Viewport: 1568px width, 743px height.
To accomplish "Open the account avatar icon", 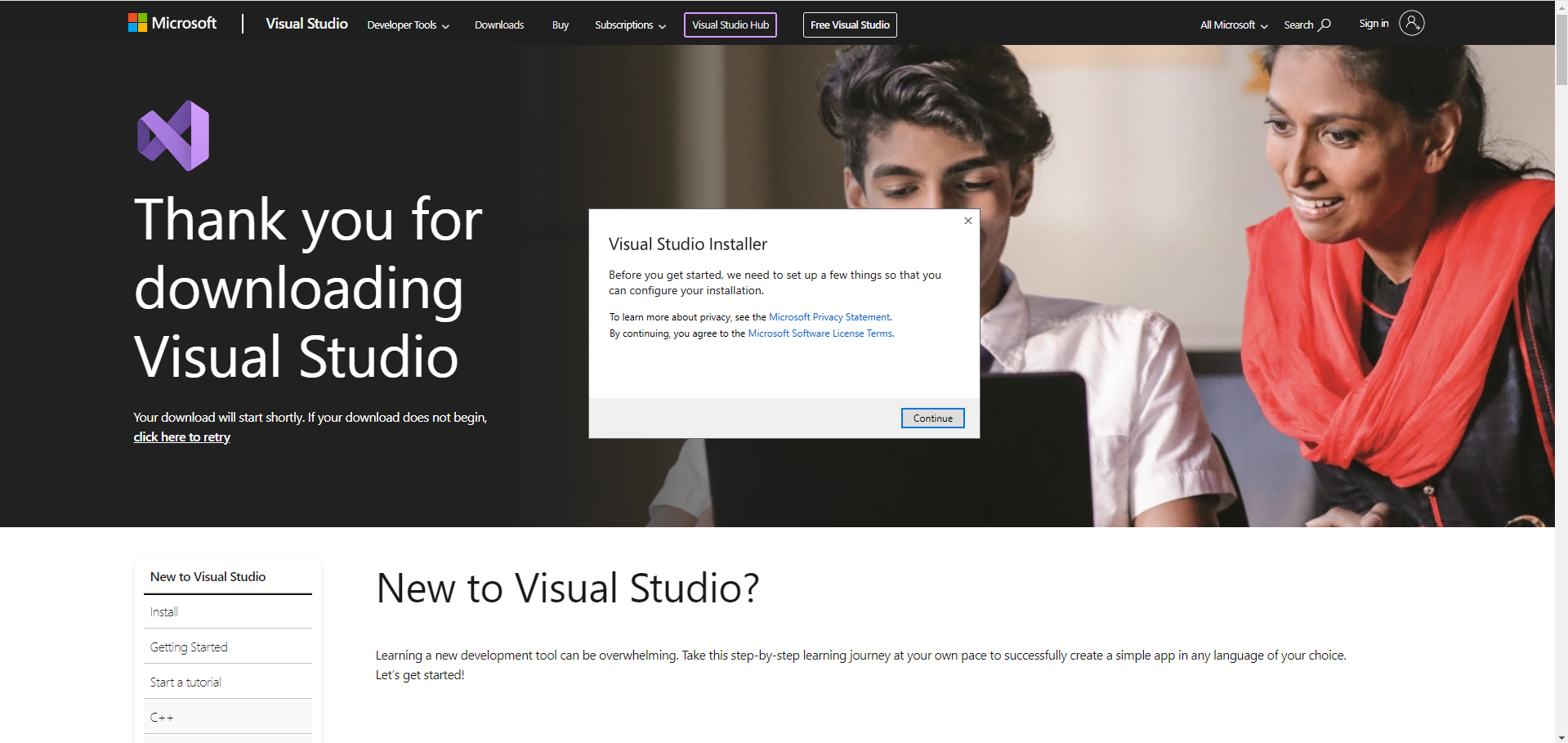I will pyautogui.click(x=1411, y=23).
